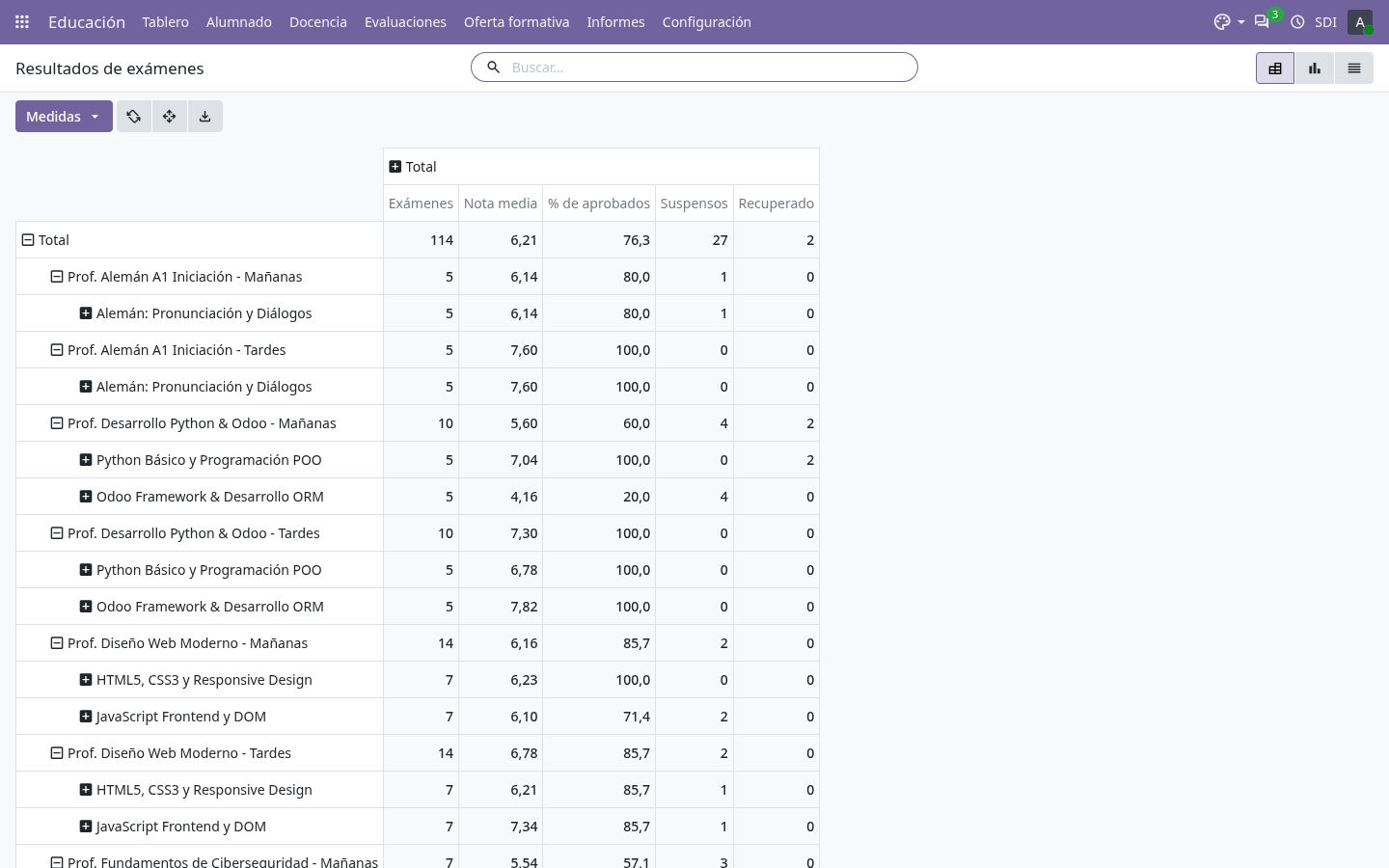Switch to graph view icon
This screenshot has width=1389, height=868.
[1315, 68]
